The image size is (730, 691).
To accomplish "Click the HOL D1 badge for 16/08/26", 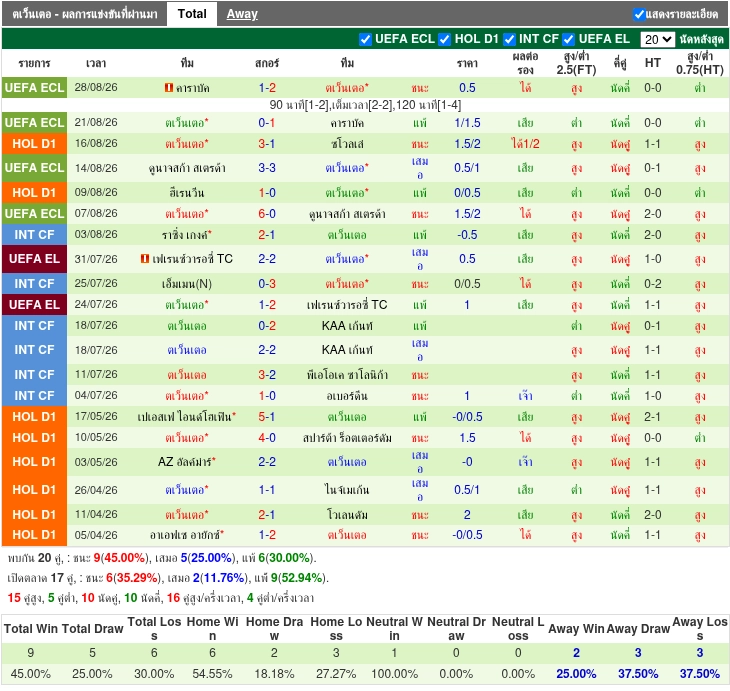I will tap(34, 144).
